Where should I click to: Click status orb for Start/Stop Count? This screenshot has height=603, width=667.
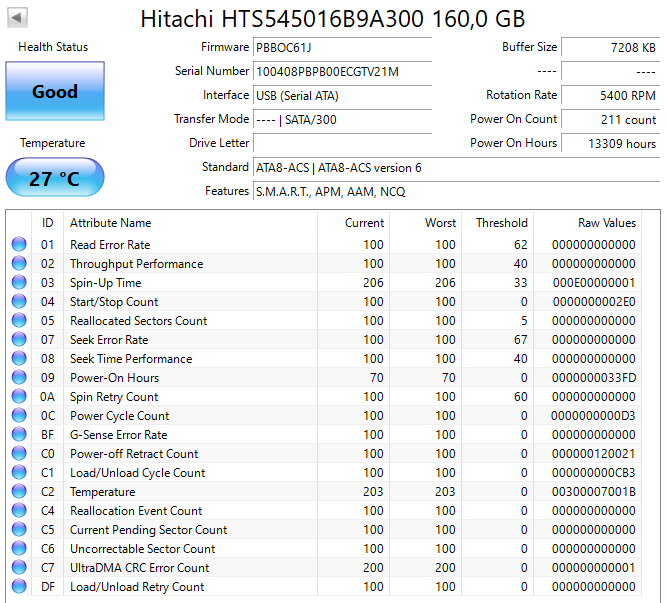coord(19,302)
